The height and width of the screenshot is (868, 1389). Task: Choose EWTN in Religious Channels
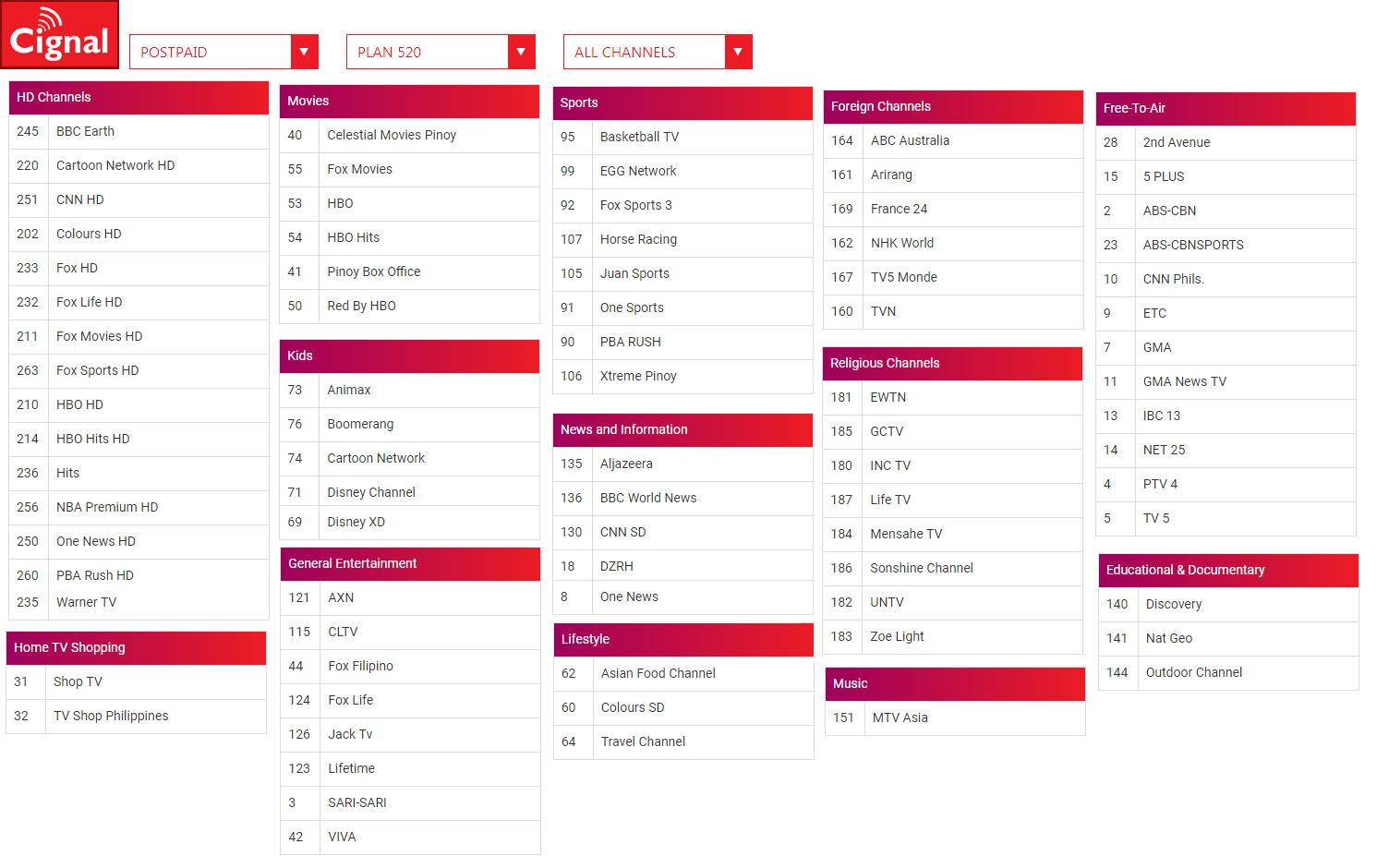pyautogui.click(x=952, y=397)
